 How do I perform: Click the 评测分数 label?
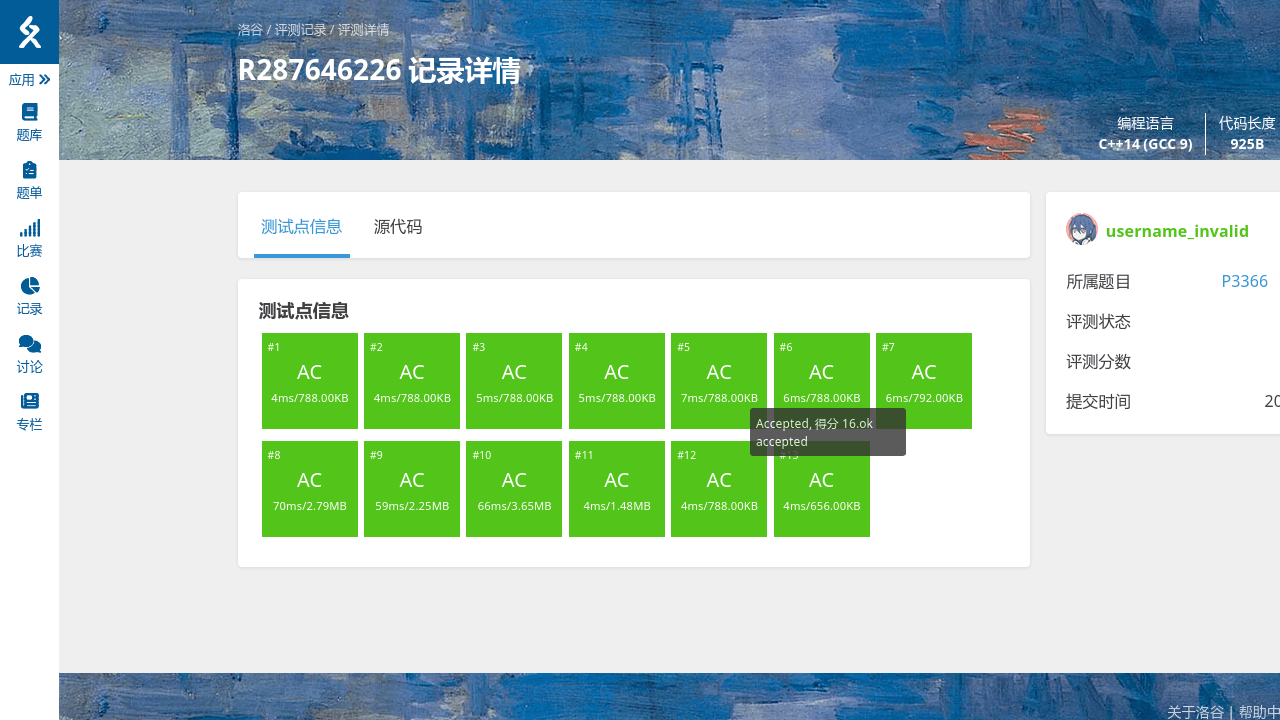pos(1098,362)
